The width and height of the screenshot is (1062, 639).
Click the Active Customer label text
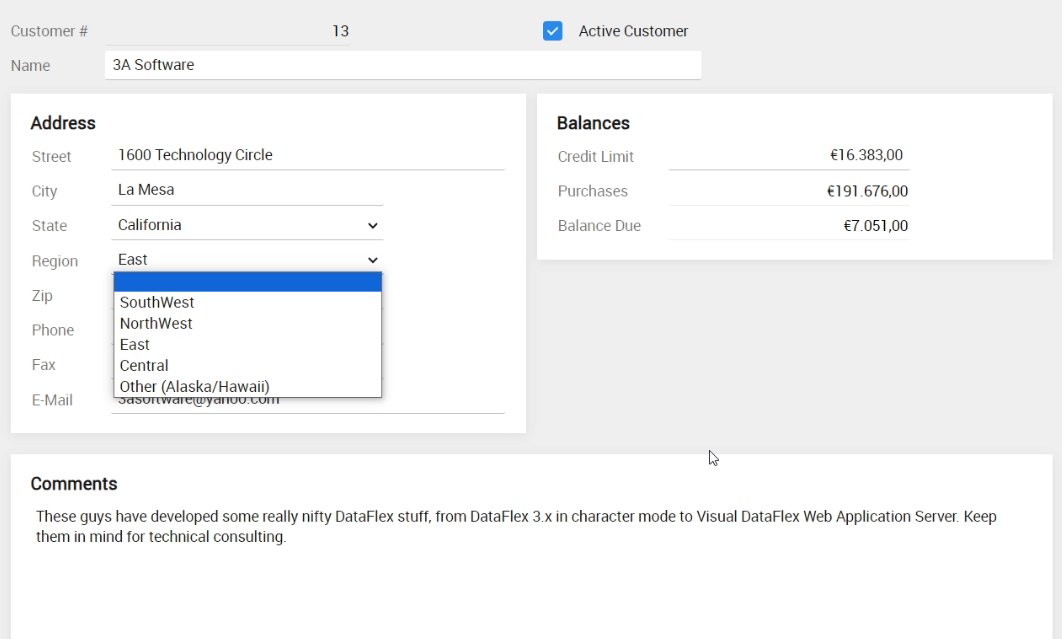pyautogui.click(x=633, y=31)
